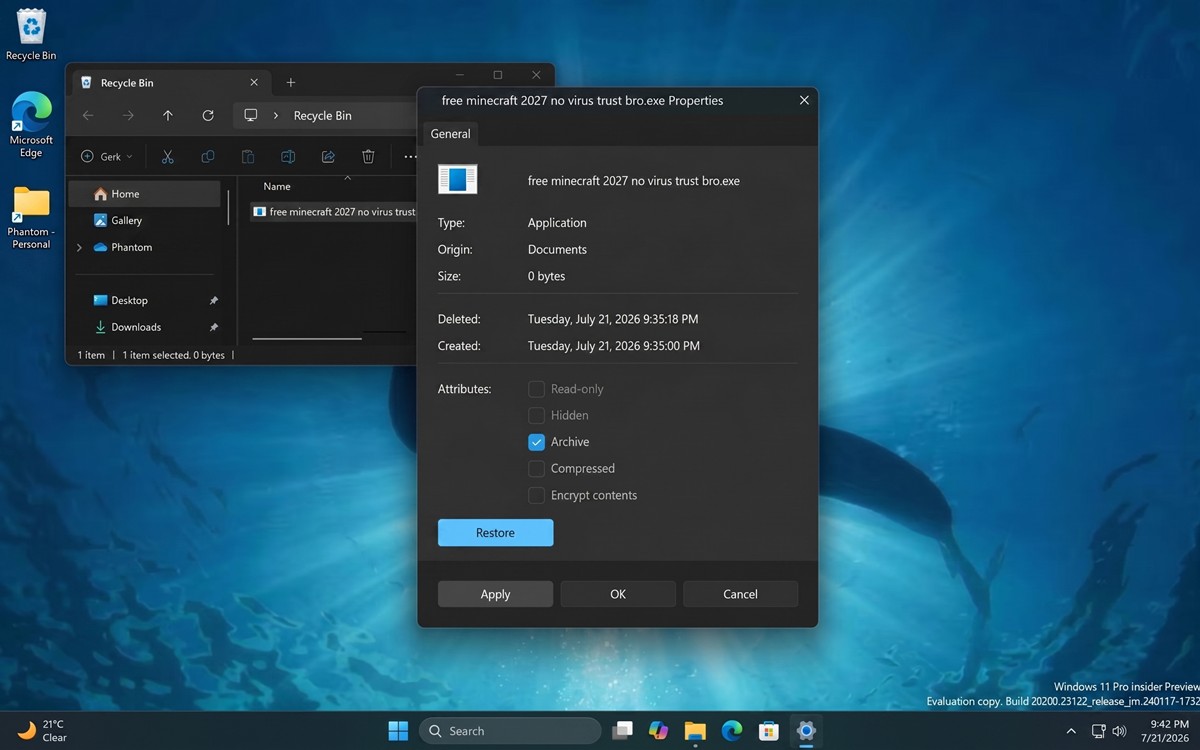Open Phantom - Personal desktop folder

click(31, 217)
